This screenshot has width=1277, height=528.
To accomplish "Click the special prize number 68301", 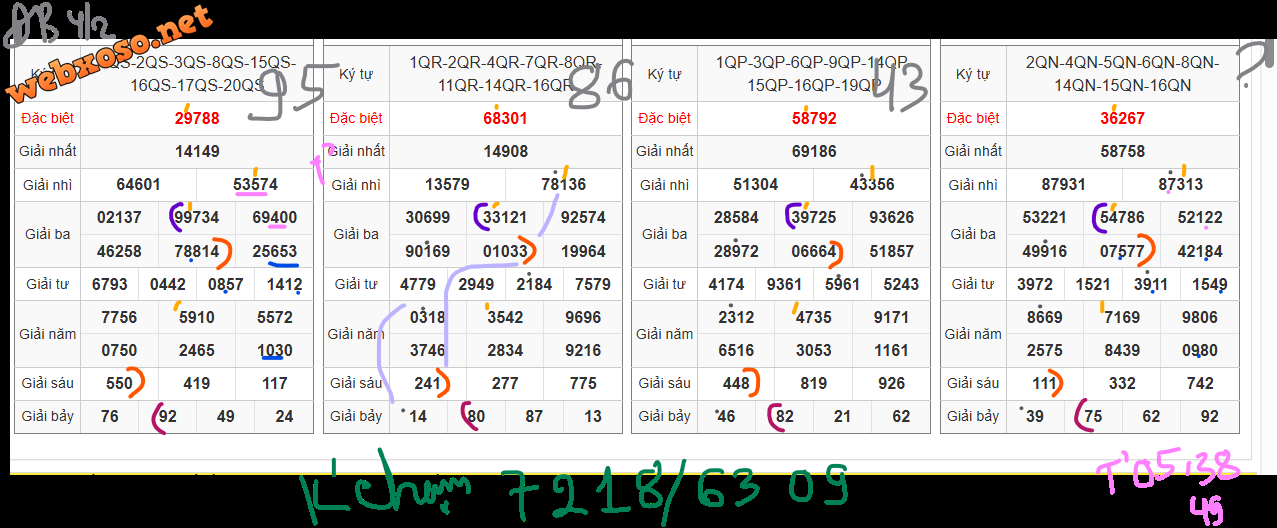I will [505, 118].
